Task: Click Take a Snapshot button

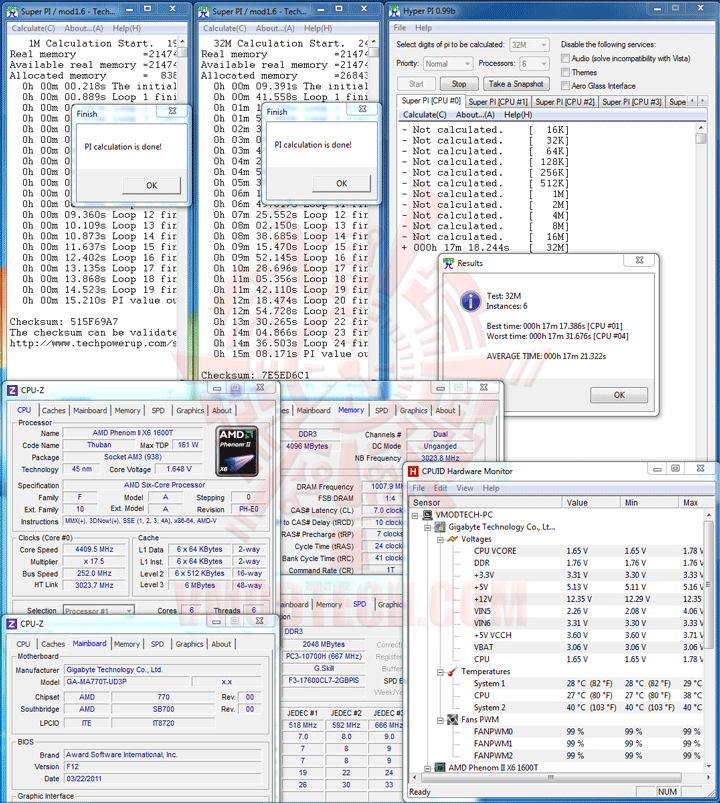Action: pos(516,83)
